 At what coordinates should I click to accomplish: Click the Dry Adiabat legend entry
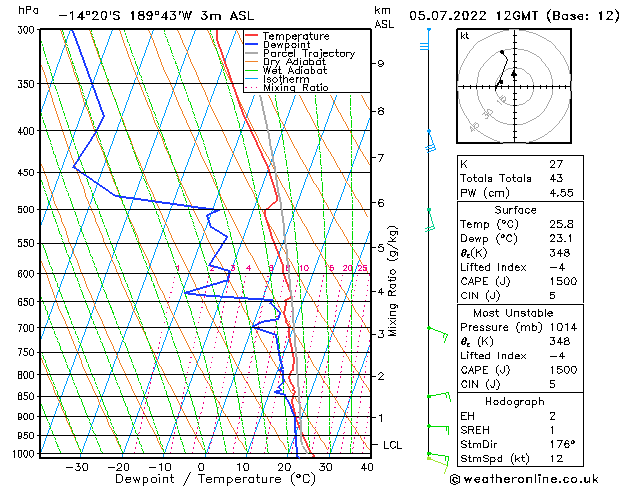click(x=286, y=62)
